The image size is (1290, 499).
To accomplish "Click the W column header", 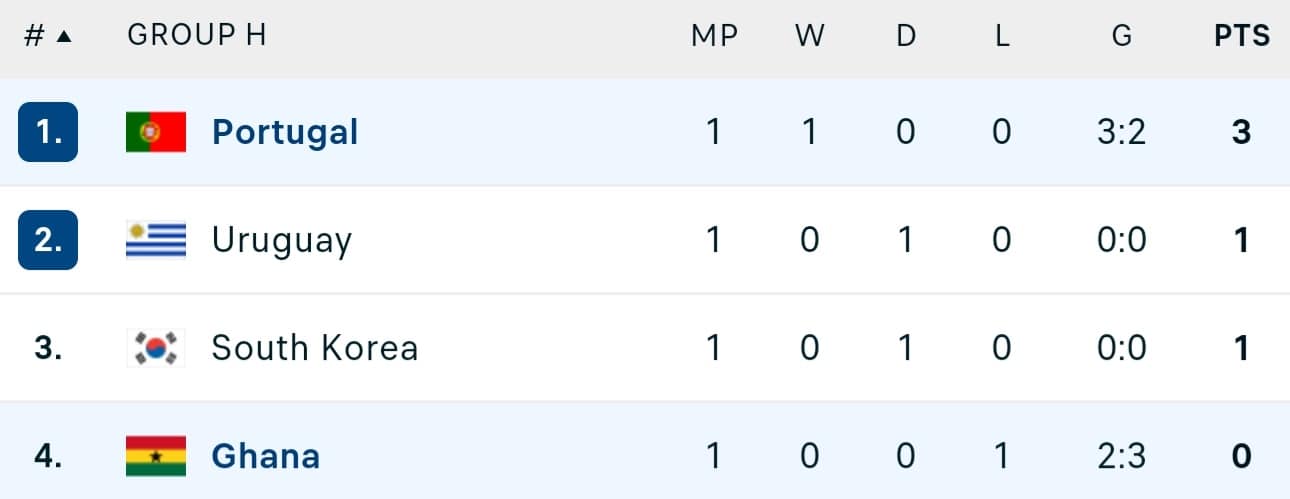I will tap(810, 37).
